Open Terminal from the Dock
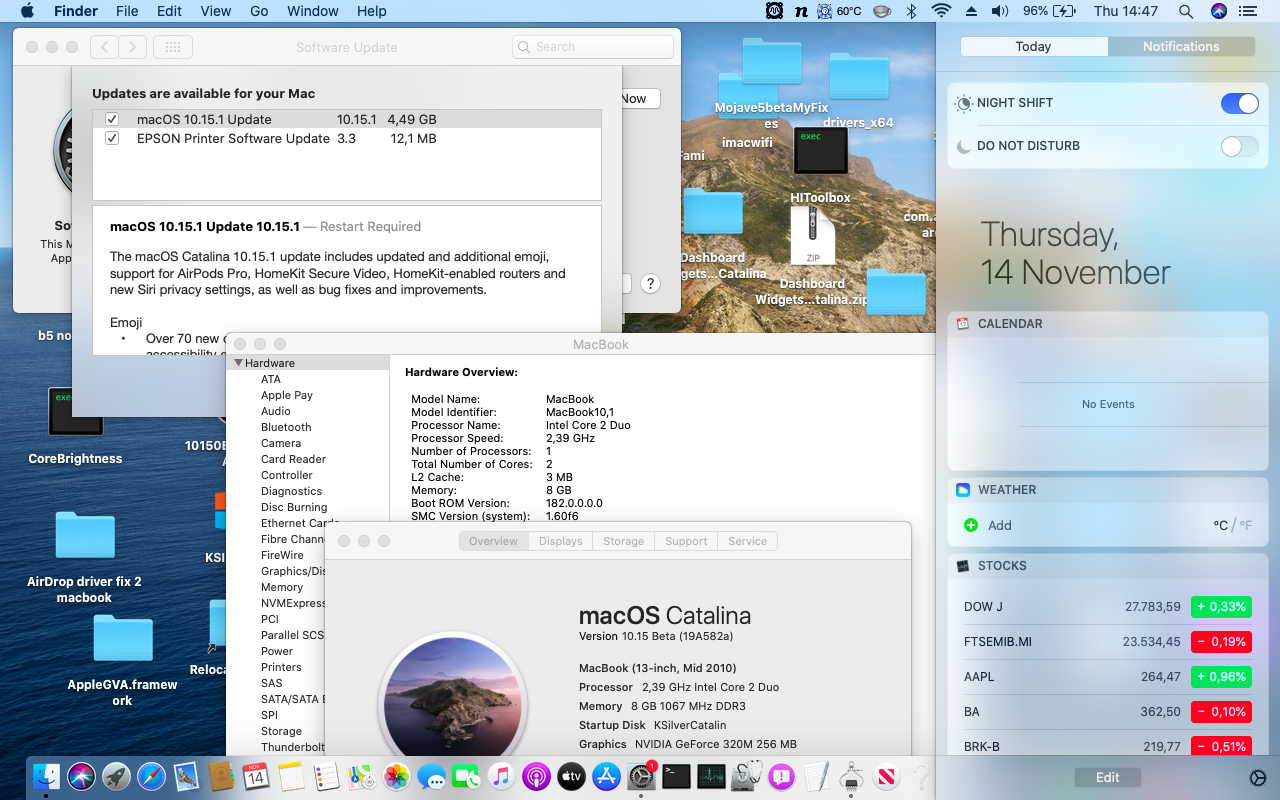 click(x=676, y=776)
